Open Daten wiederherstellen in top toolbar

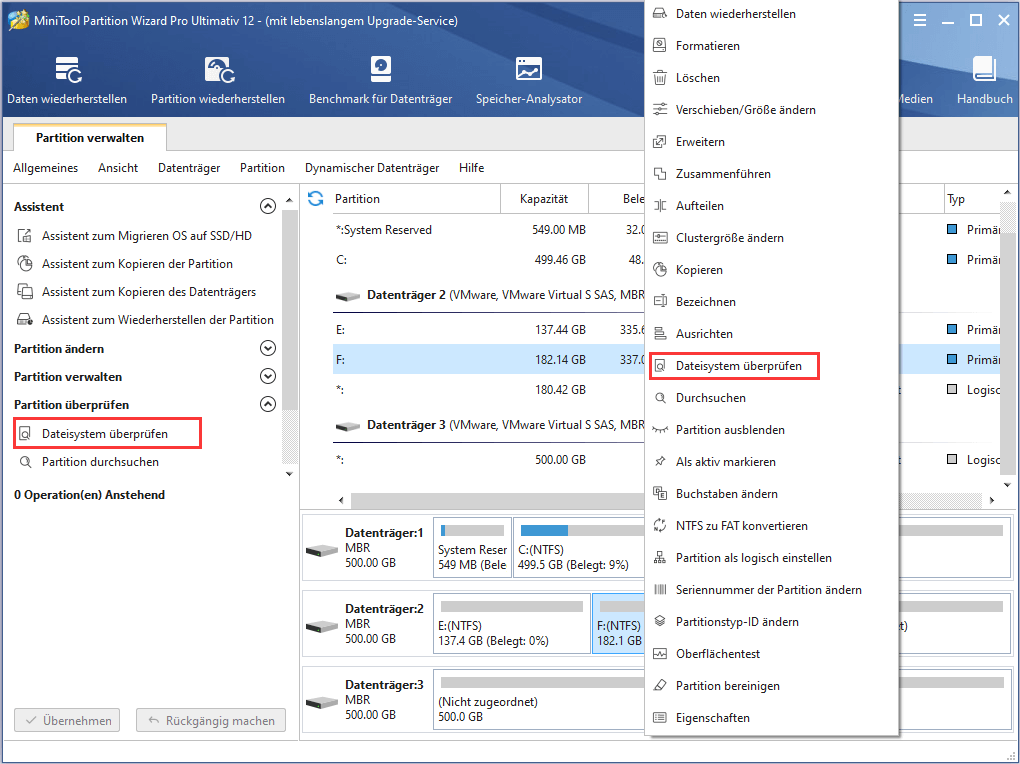(x=67, y=80)
